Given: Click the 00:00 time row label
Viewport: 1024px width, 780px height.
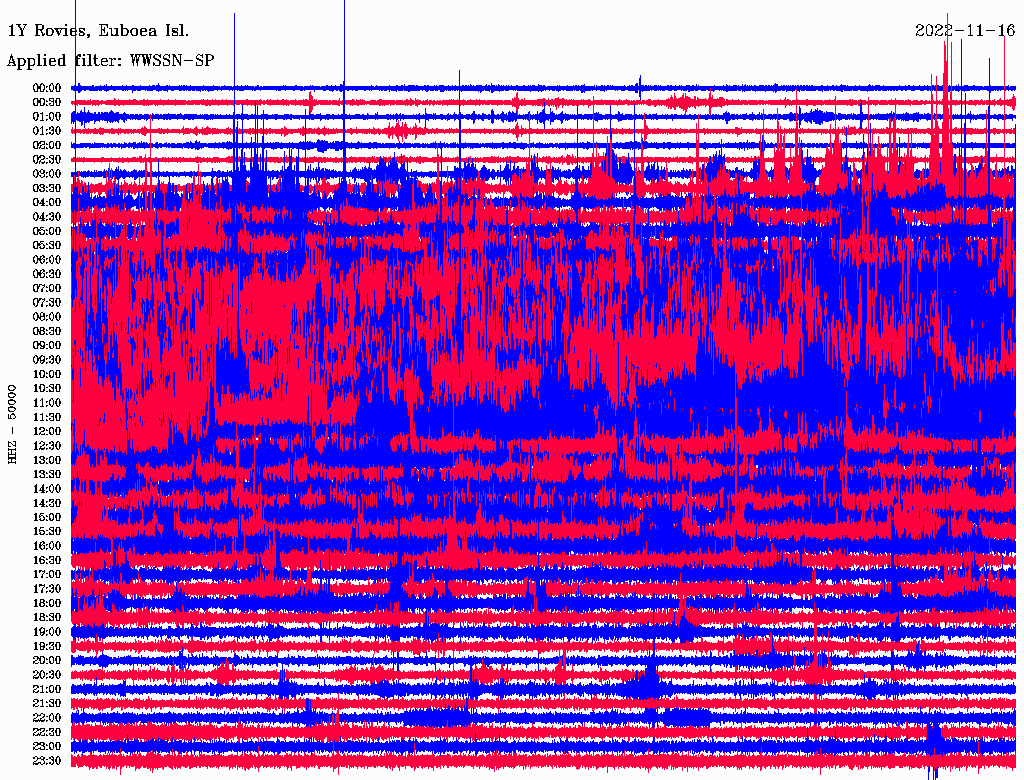Looking at the screenshot, I should 47,88.
